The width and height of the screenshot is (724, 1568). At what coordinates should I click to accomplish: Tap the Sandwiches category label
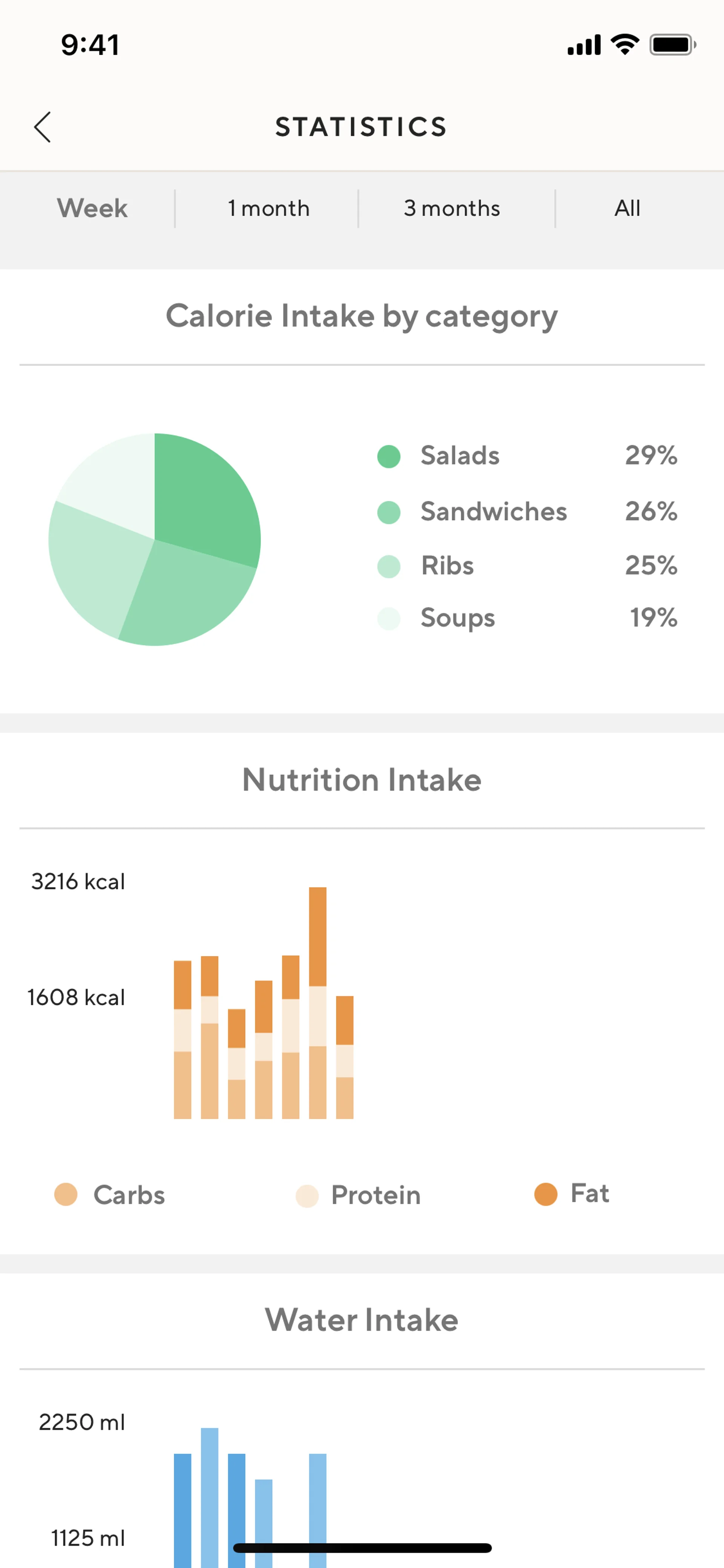(x=494, y=512)
